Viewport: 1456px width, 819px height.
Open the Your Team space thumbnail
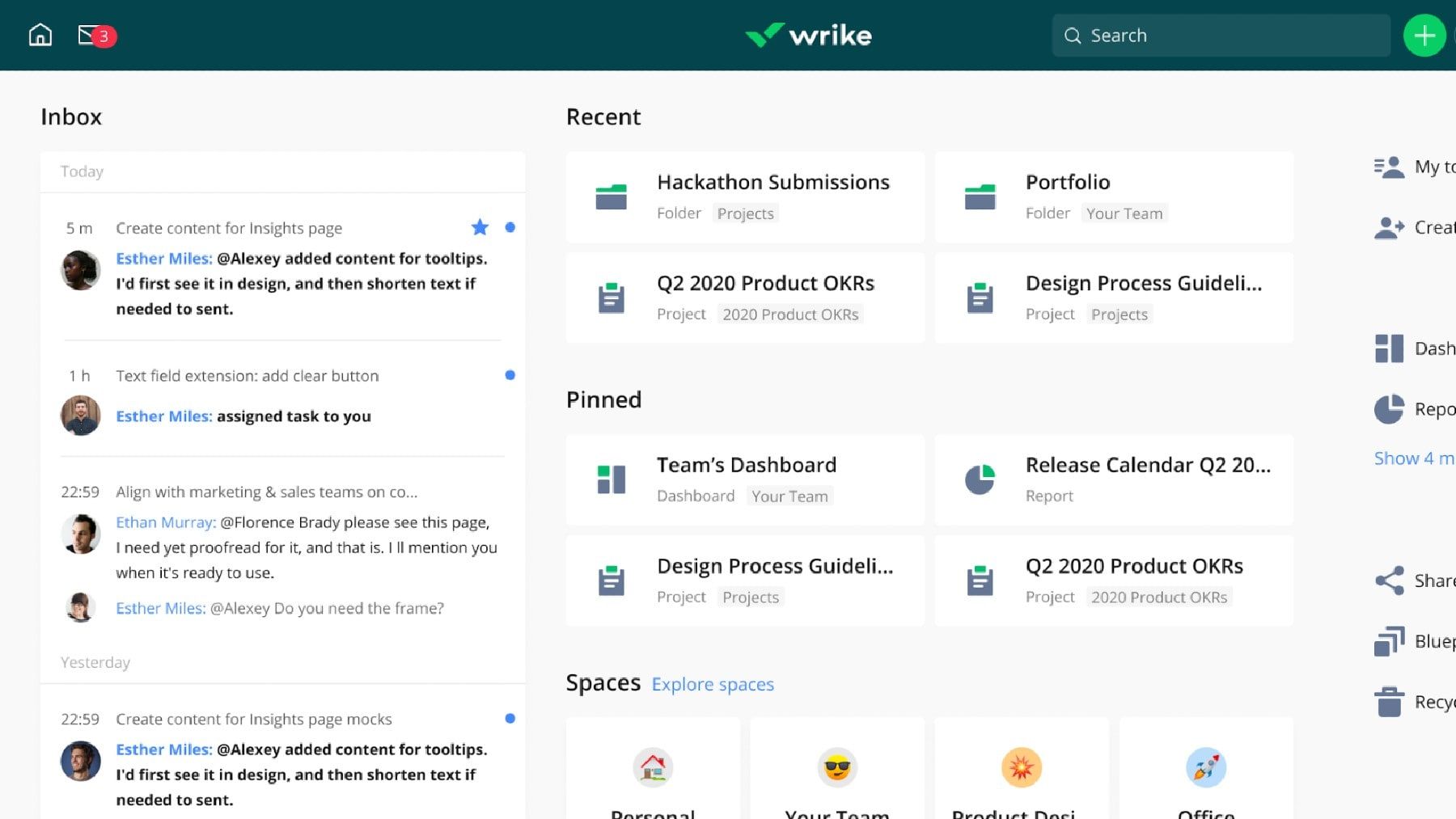(836, 766)
